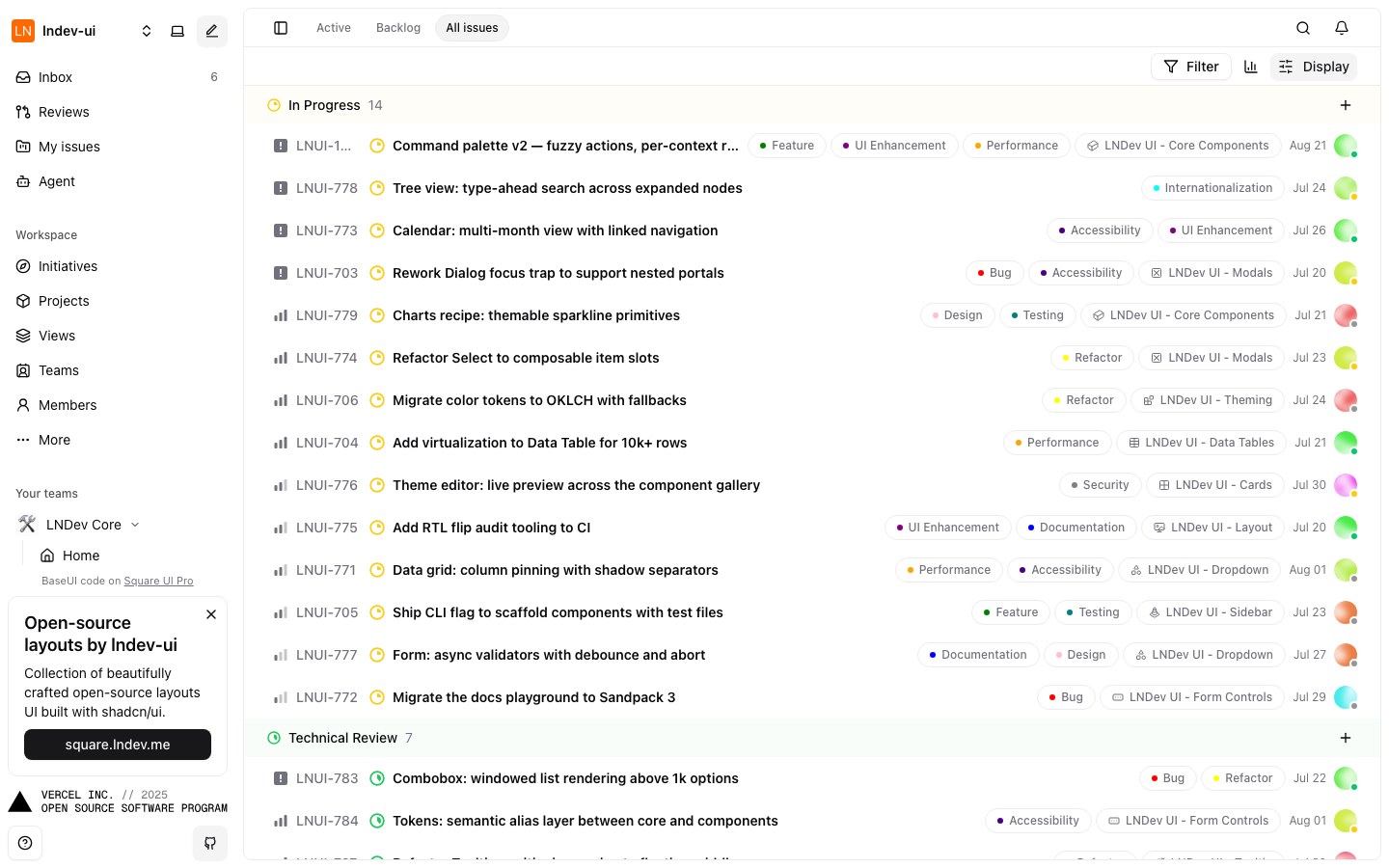
Task: Open issue 'Add RTL flip audit tooling to CI'
Action: click(491, 528)
